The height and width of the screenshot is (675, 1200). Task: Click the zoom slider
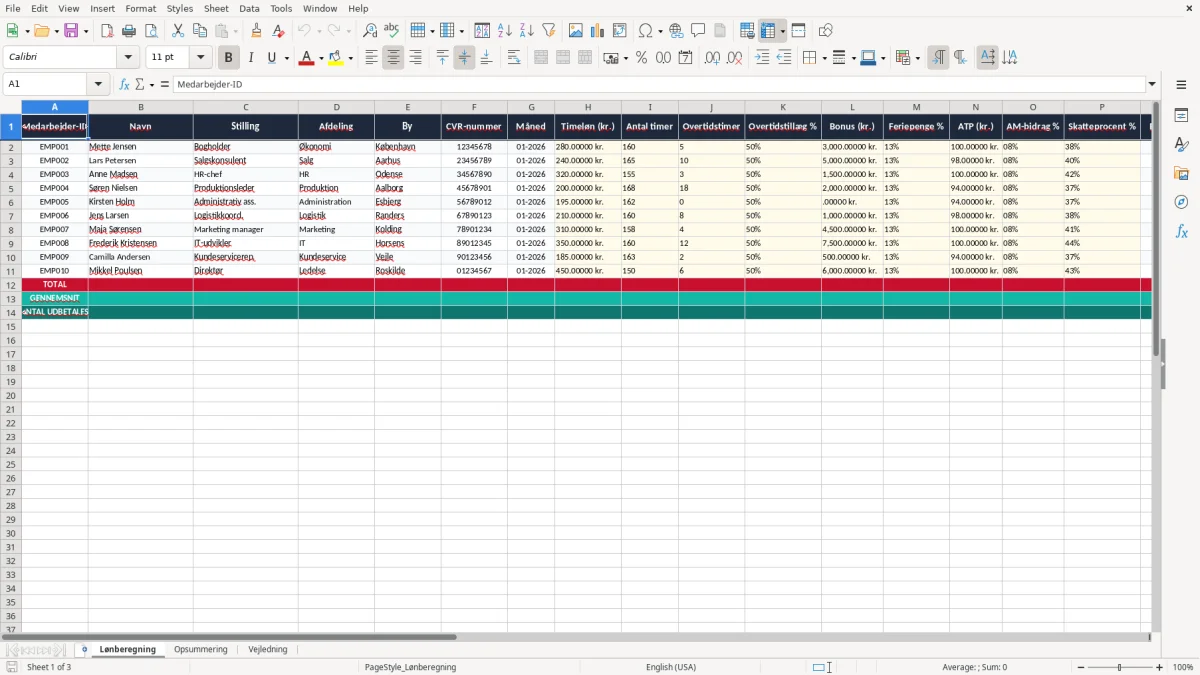click(x=1120, y=667)
